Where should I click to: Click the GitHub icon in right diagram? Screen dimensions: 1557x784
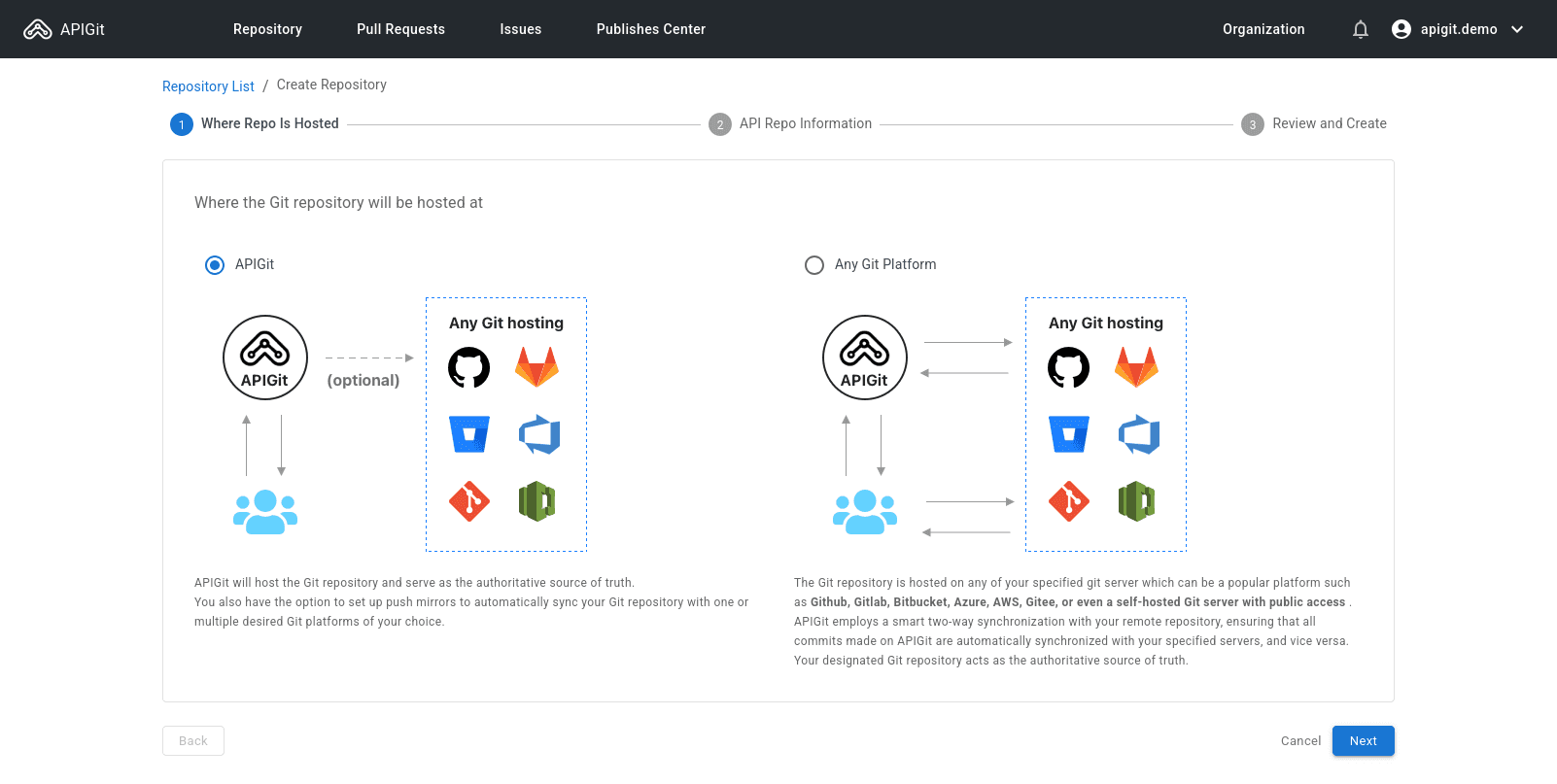[x=1069, y=367]
